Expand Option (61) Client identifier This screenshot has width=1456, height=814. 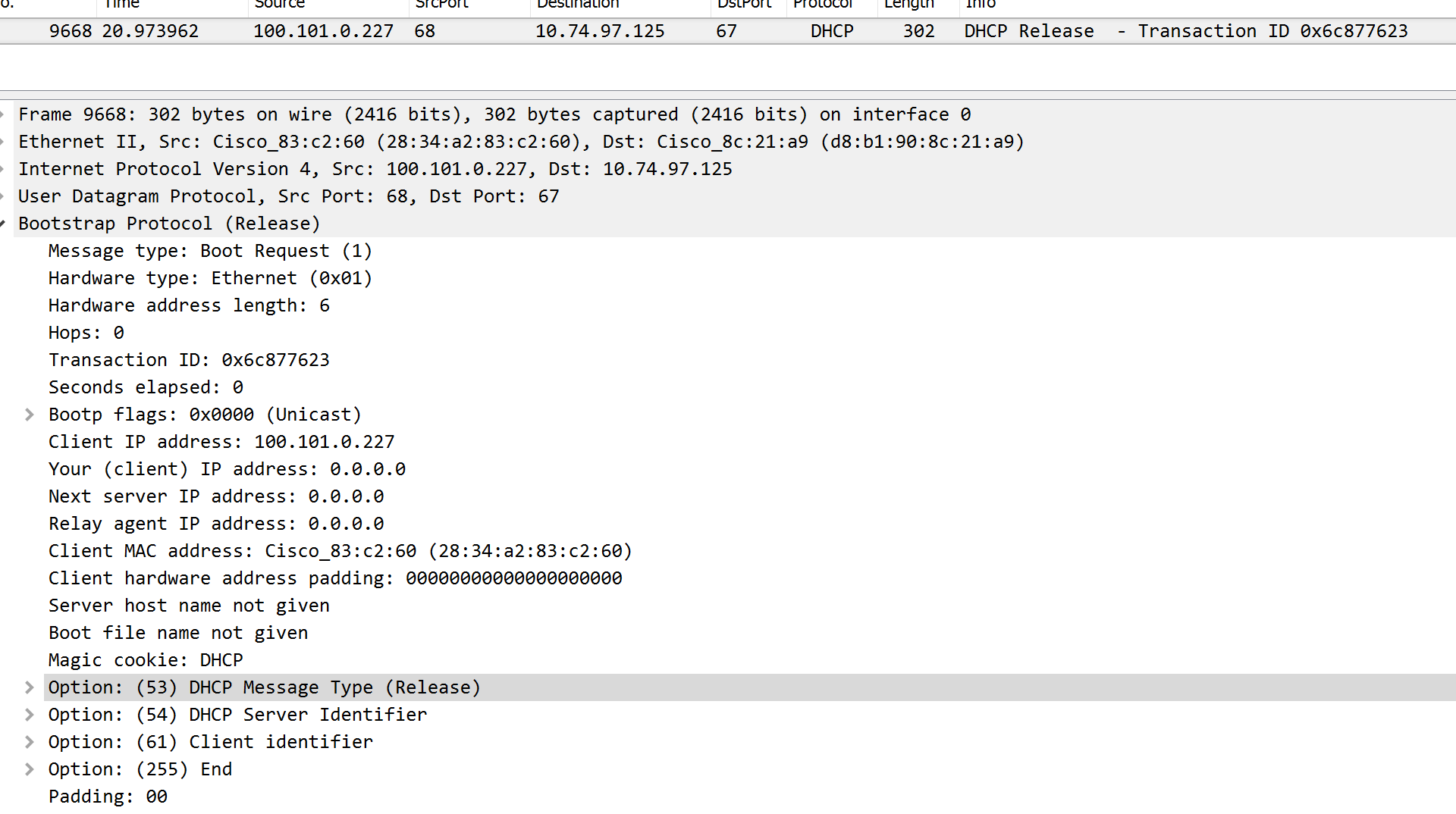tap(30, 741)
